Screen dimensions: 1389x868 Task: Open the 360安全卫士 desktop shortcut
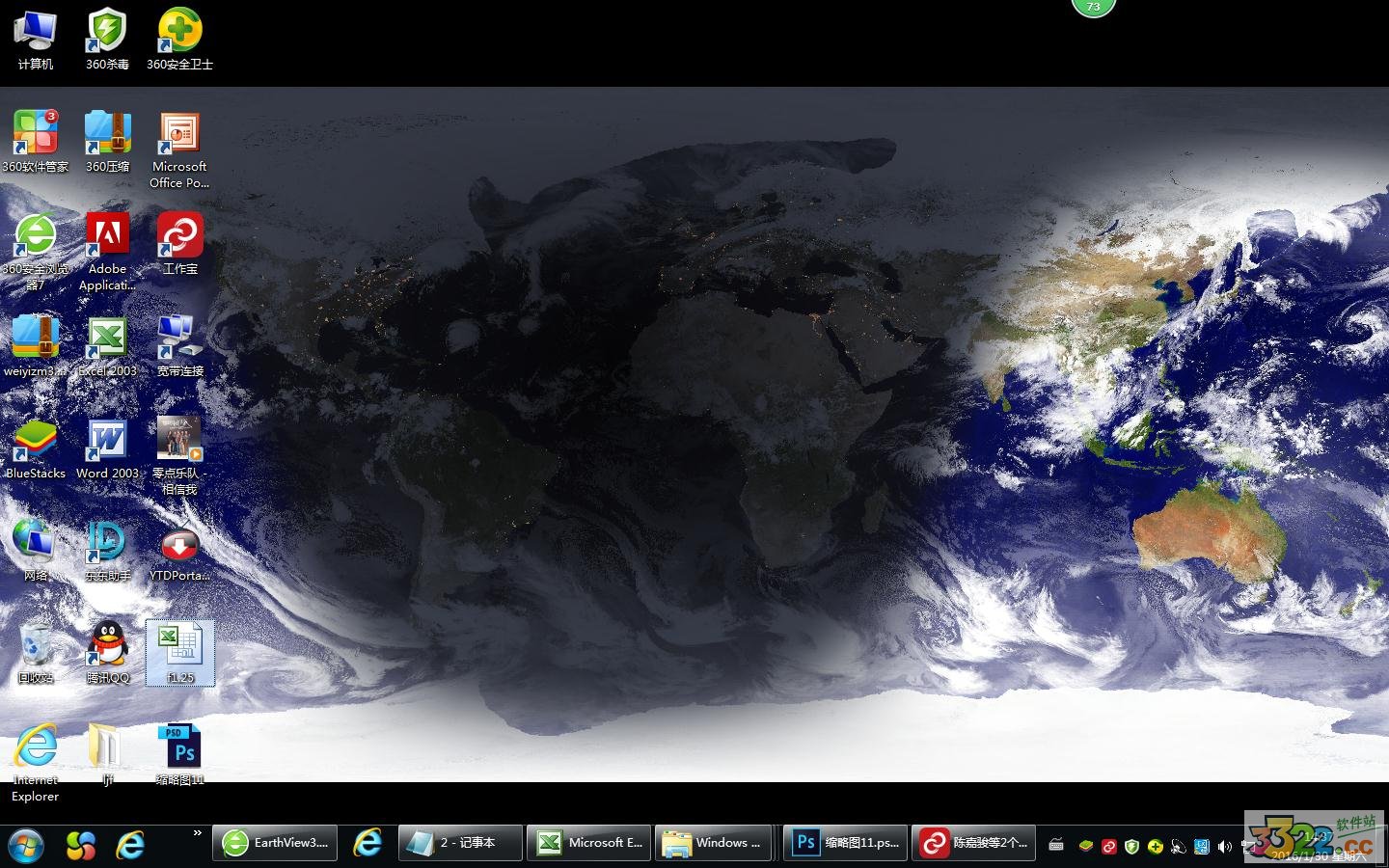coord(179,40)
